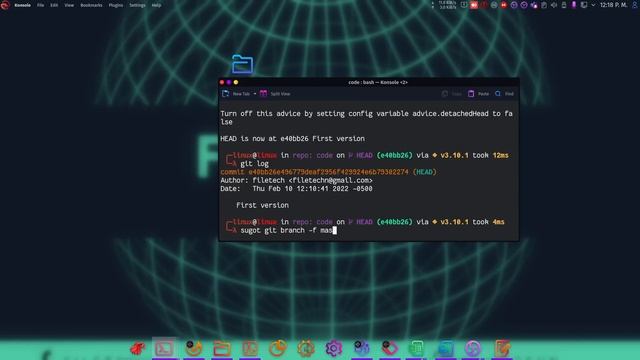The image size is (640, 360).
Task: Click the red bird app icon in dock
Action: pos(138,348)
